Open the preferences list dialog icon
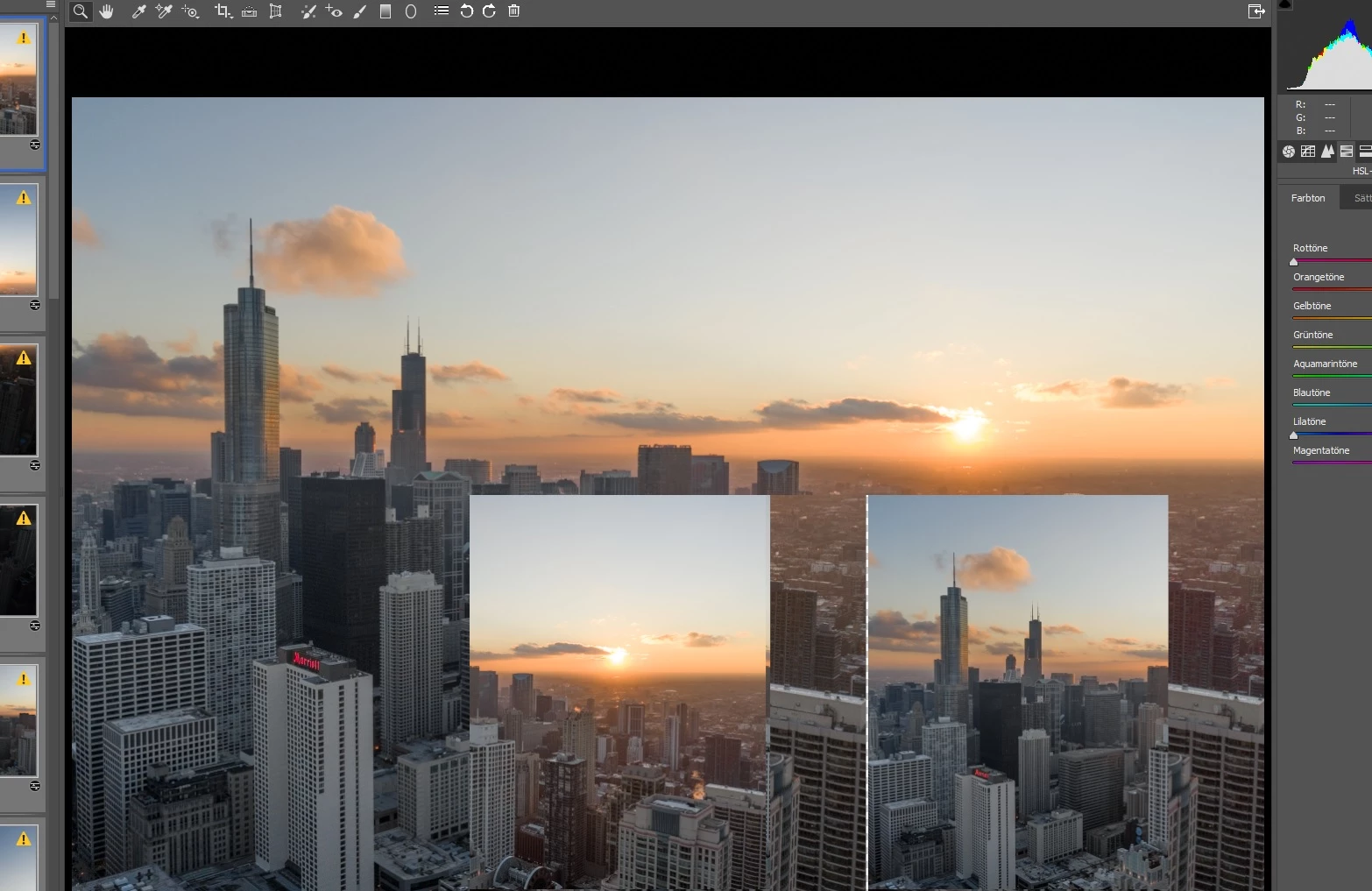1372x891 pixels. 442,11
